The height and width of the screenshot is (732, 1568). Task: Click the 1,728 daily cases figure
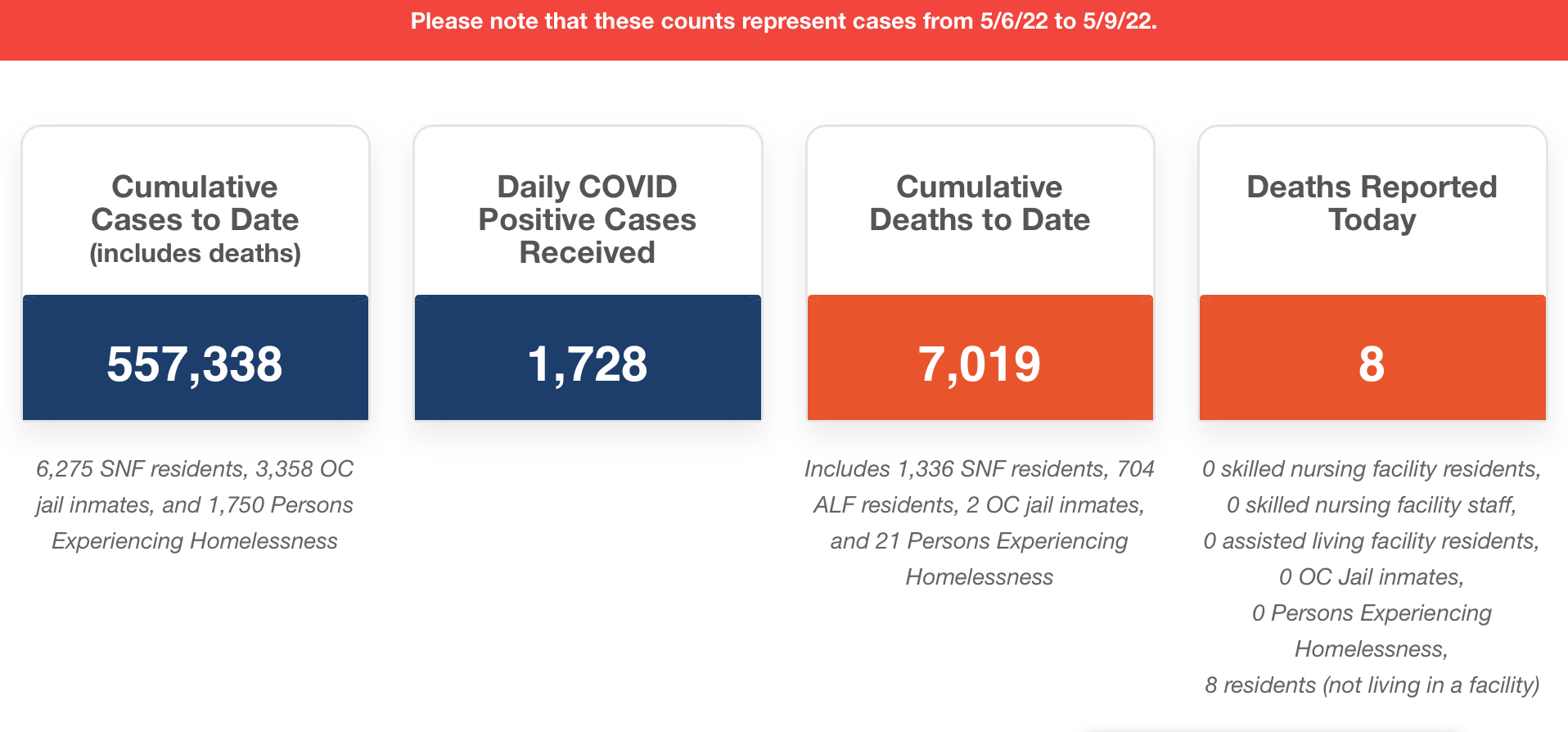click(x=588, y=364)
